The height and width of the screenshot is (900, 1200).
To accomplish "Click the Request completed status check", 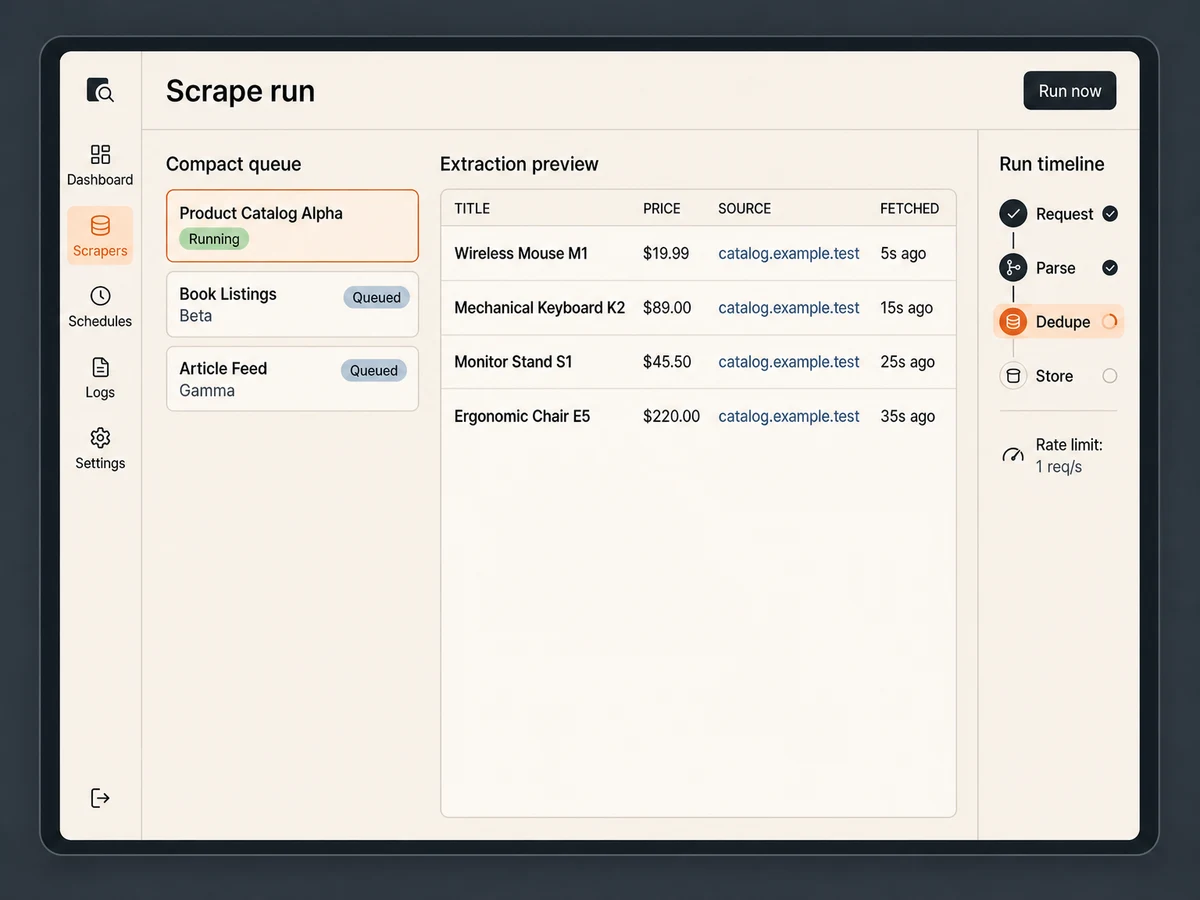I will pyautogui.click(x=1110, y=214).
